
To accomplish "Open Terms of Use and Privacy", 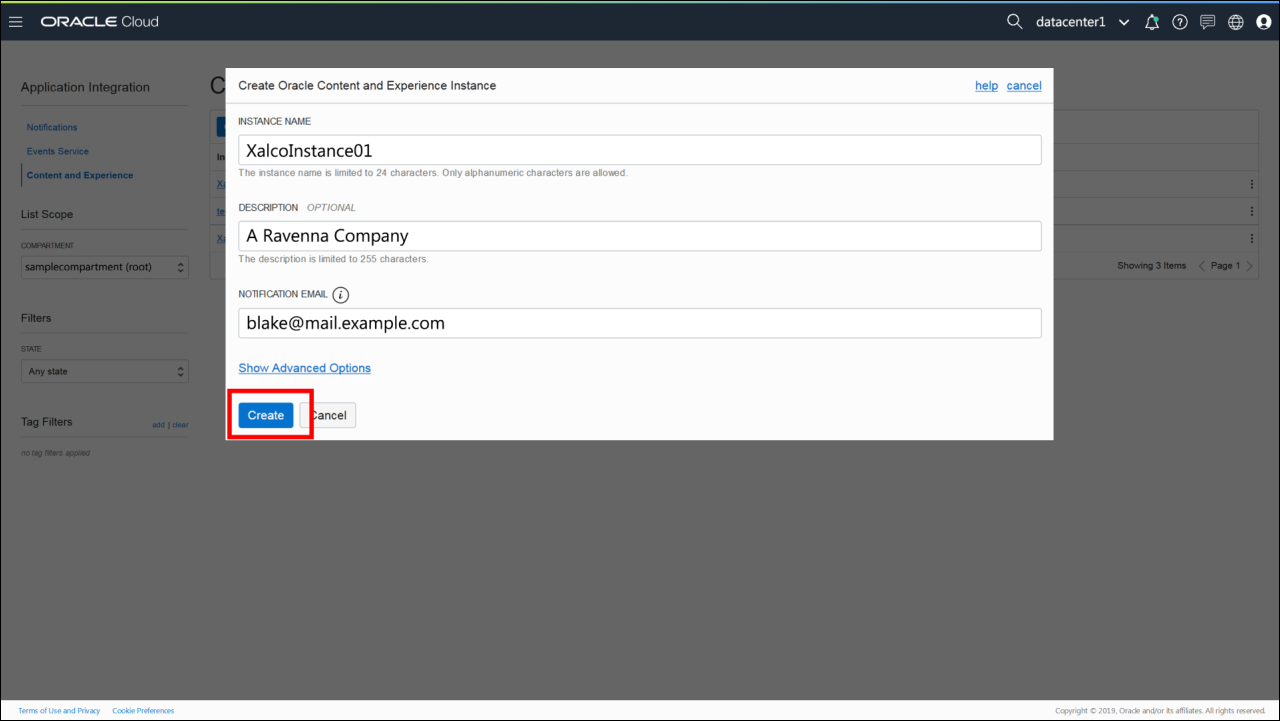I will [x=59, y=711].
